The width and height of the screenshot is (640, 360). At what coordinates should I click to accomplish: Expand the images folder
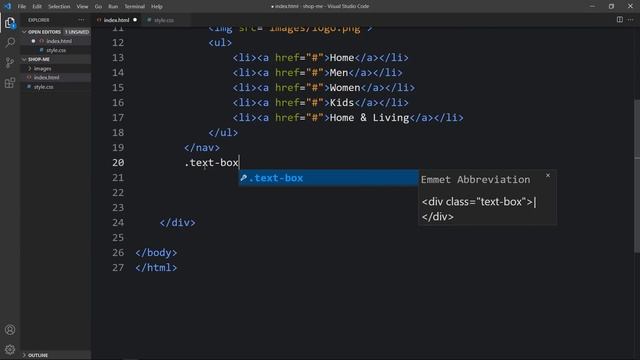[x=29, y=69]
